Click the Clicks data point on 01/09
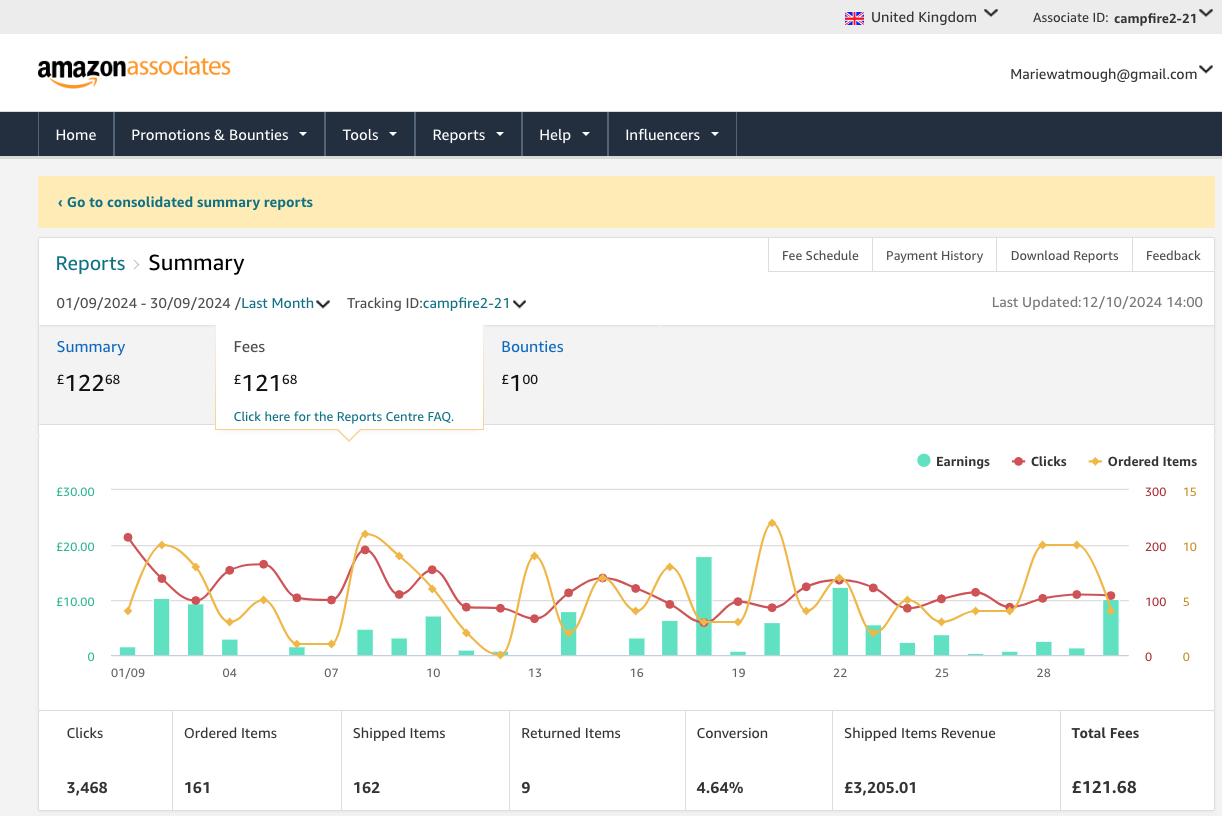Screen dimensions: 1222x816 tap(128, 537)
